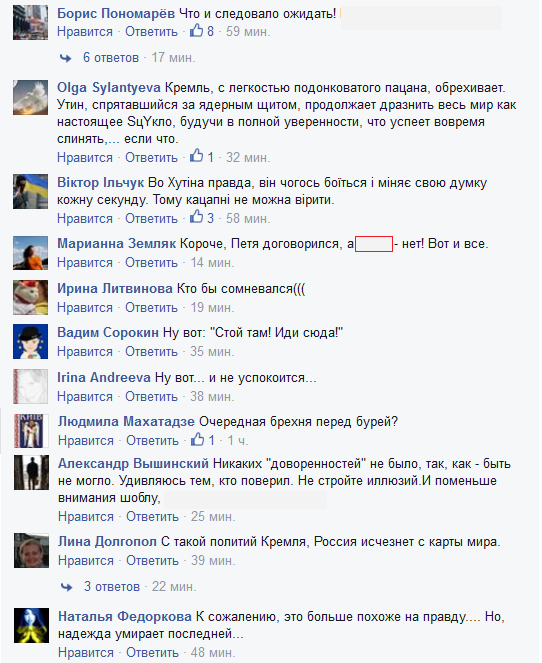Like Марианна Земляк's comment via Нравится
542x663 pixels.
coord(85,263)
